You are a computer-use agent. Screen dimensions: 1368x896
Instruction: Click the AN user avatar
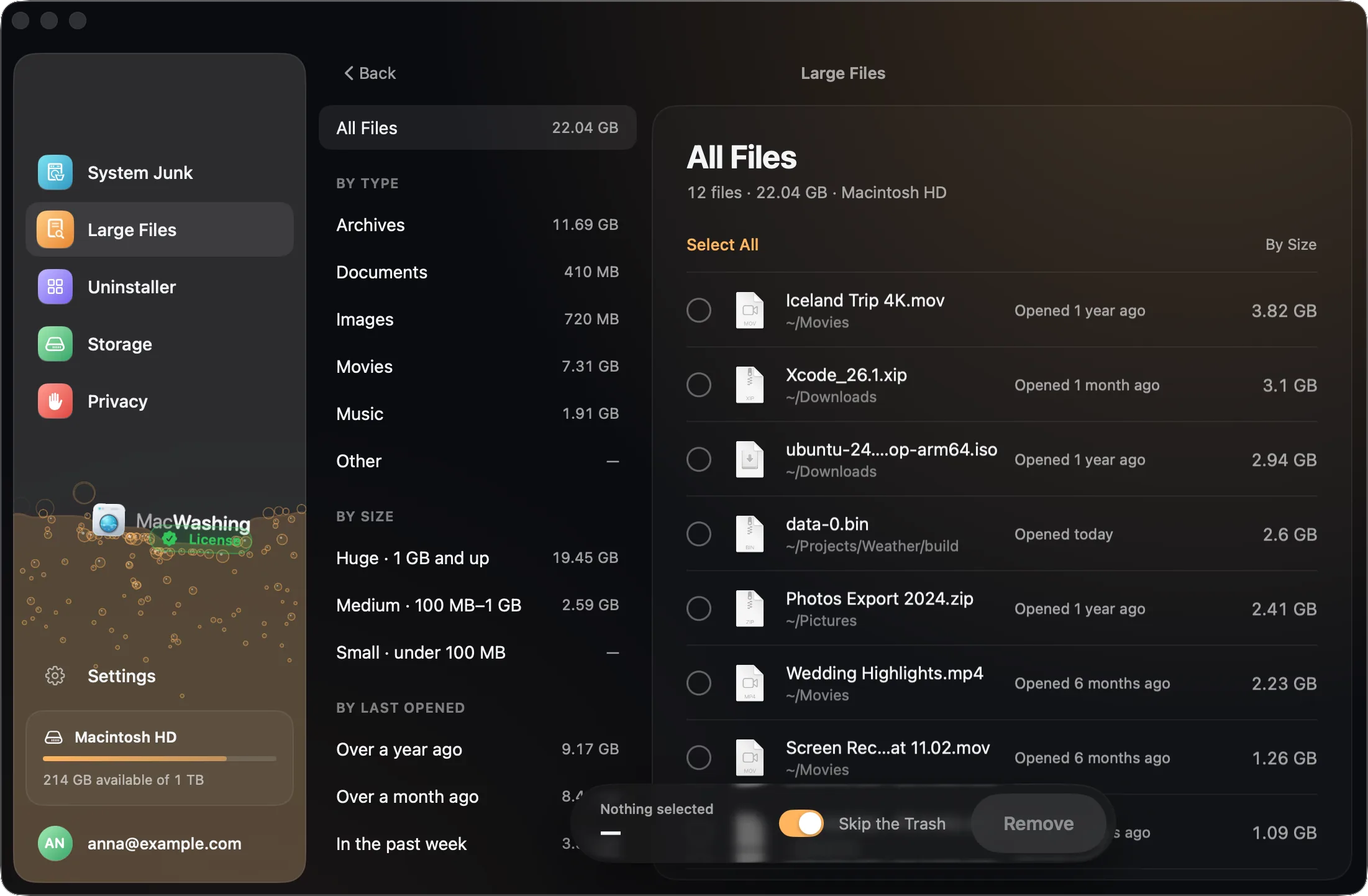click(x=55, y=843)
